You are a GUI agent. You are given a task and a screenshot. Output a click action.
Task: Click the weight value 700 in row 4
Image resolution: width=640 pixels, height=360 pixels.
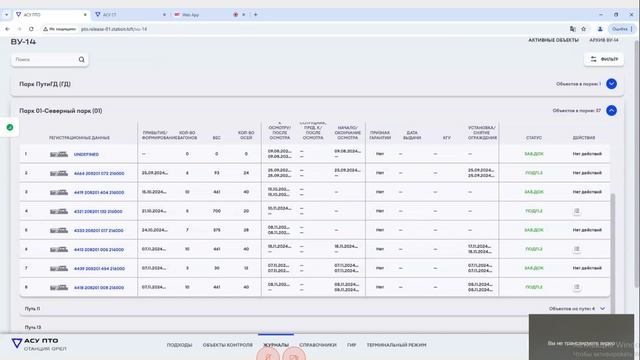(x=217, y=211)
